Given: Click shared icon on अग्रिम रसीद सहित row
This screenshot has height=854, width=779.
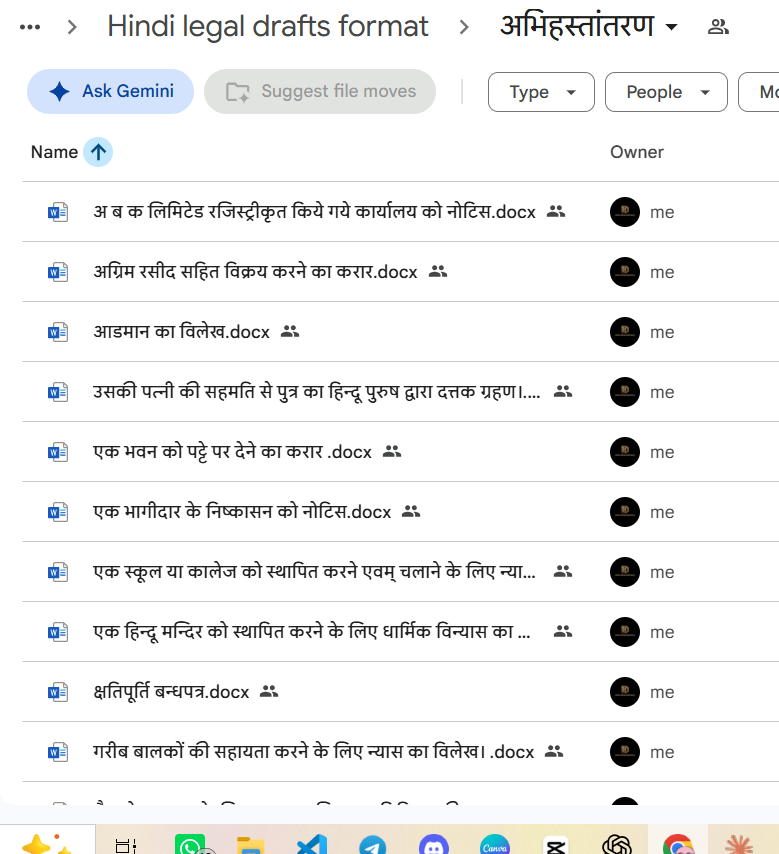Looking at the screenshot, I should tap(438, 271).
